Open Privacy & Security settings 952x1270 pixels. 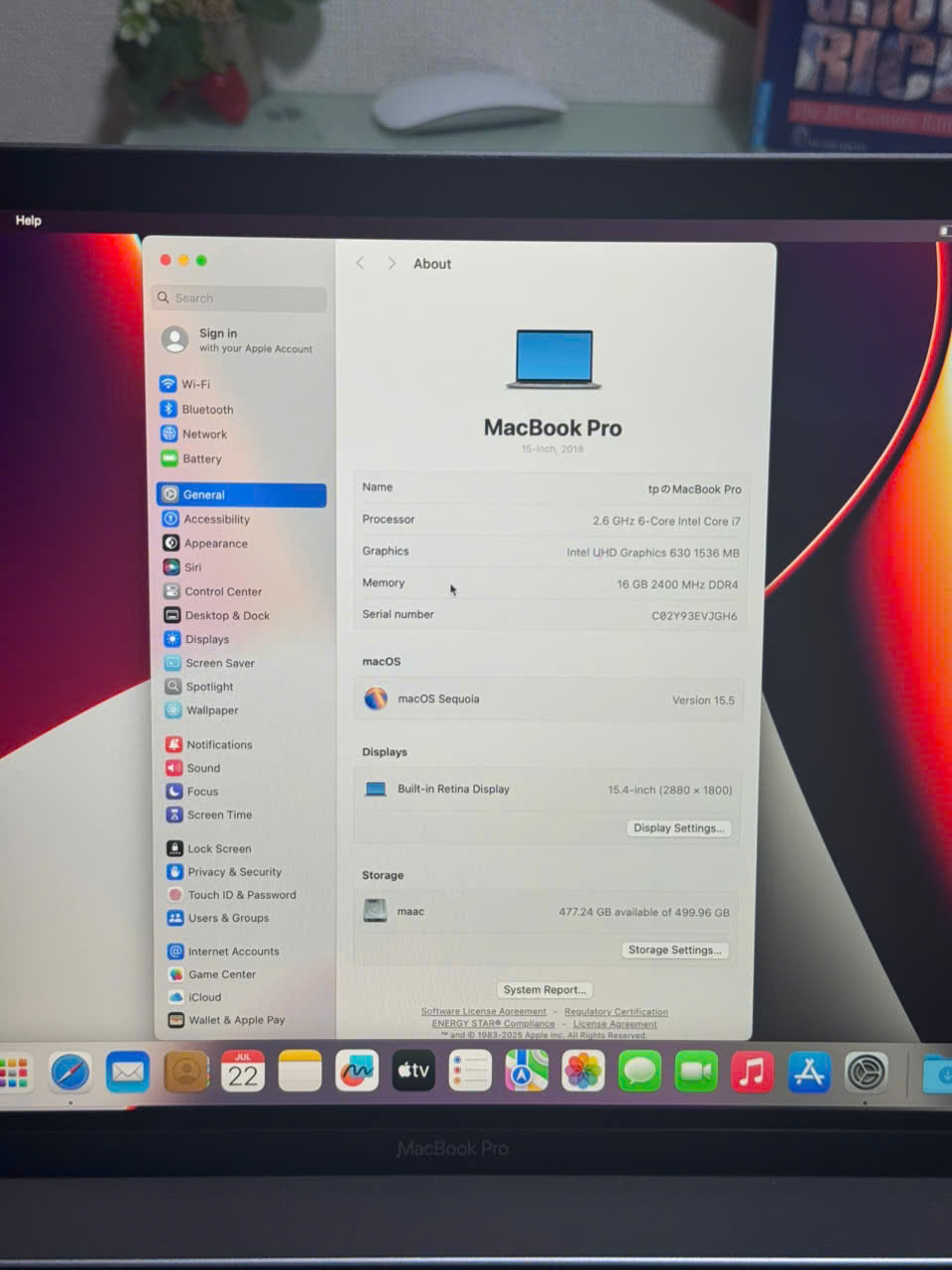point(225,871)
